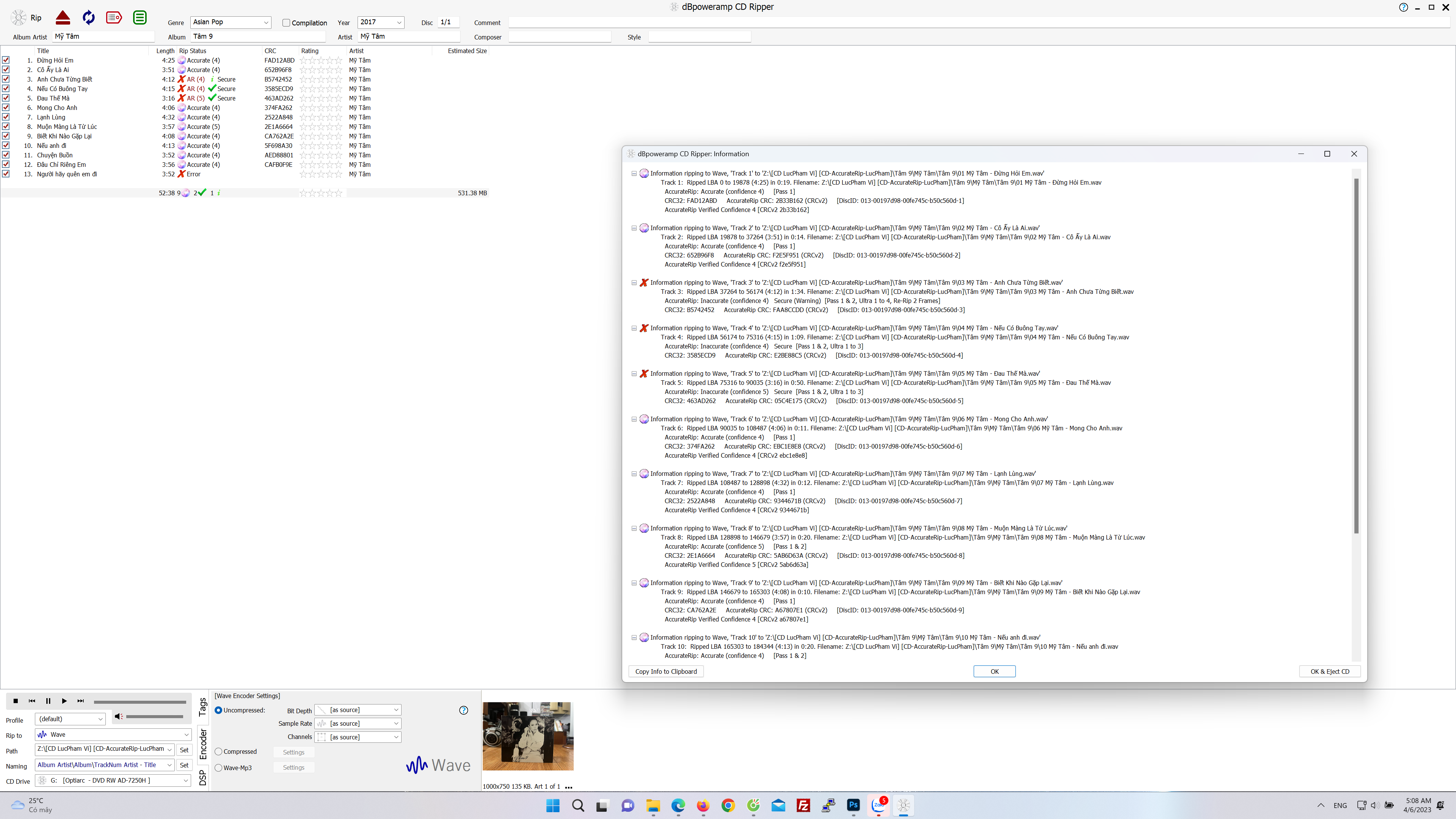Open the Genre dropdown
The width and height of the screenshot is (1456, 819).
[266, 23]
